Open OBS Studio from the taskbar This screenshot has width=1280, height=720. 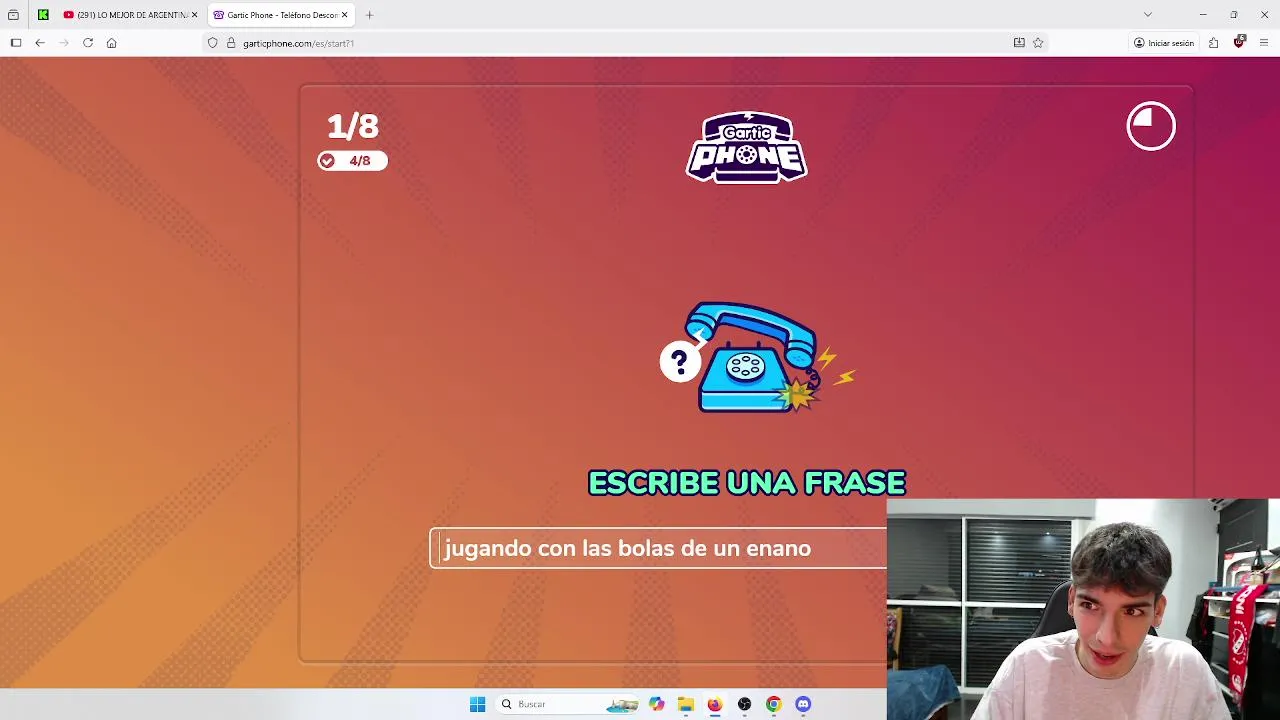[x=744, y=704]
